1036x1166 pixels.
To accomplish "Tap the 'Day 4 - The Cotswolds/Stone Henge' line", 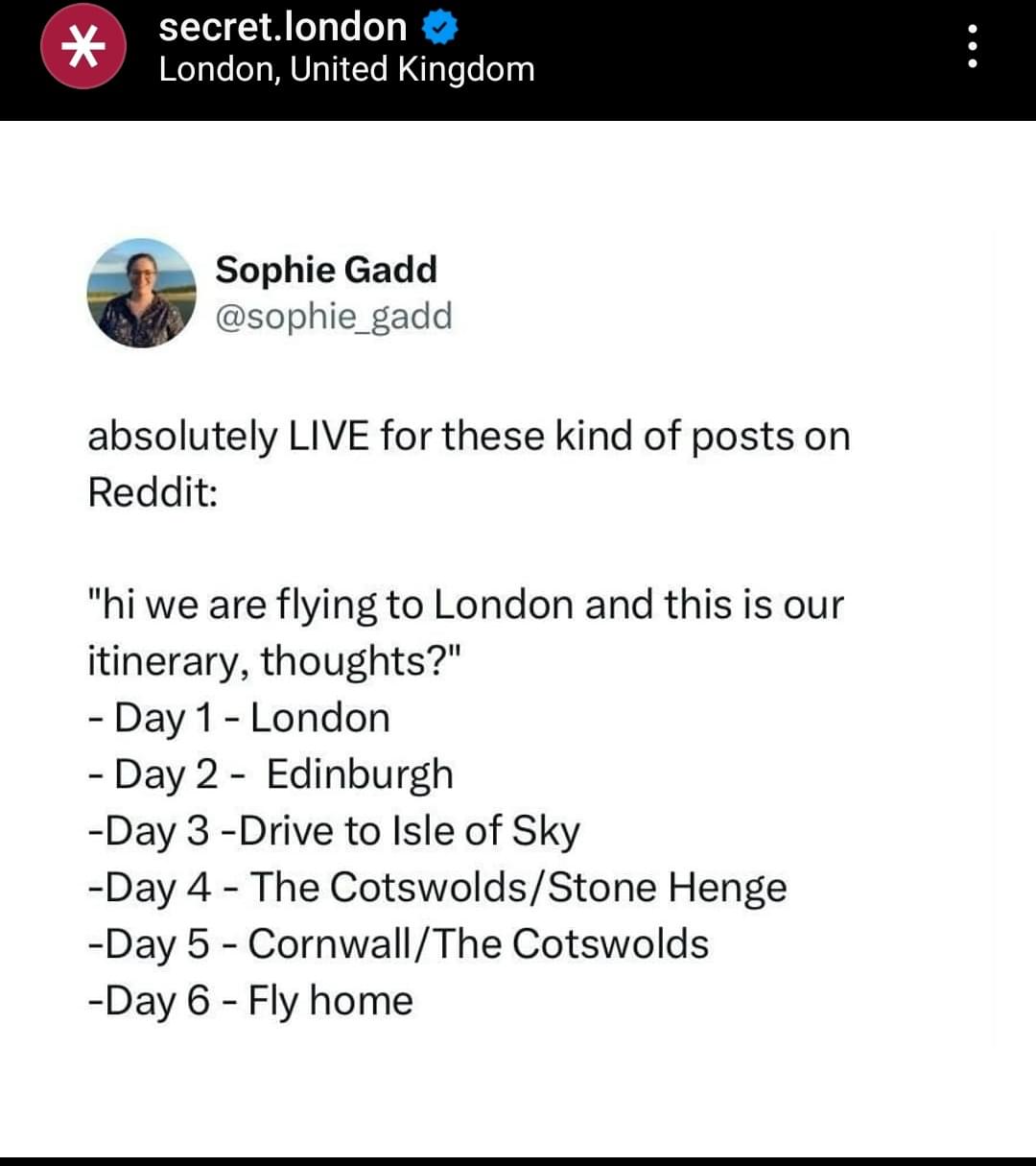I will pos(437,889).
